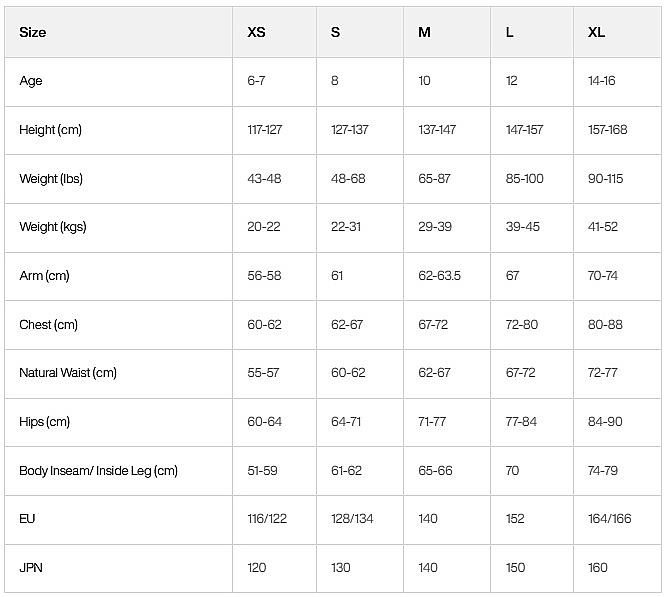Click EU size value 164/166
The height and width of the screenshot is (597, 669).
[x=610, y=519]
